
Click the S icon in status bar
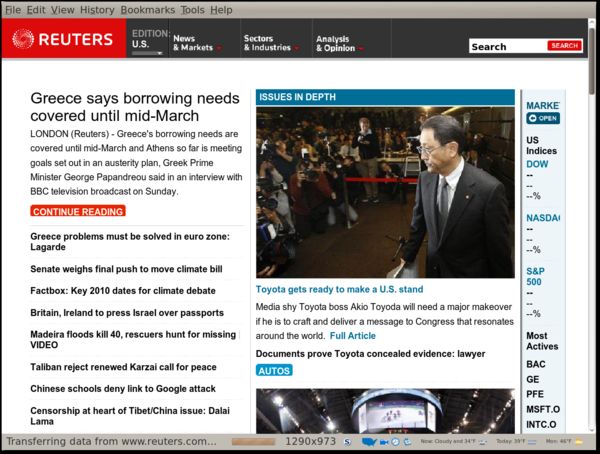347,442
